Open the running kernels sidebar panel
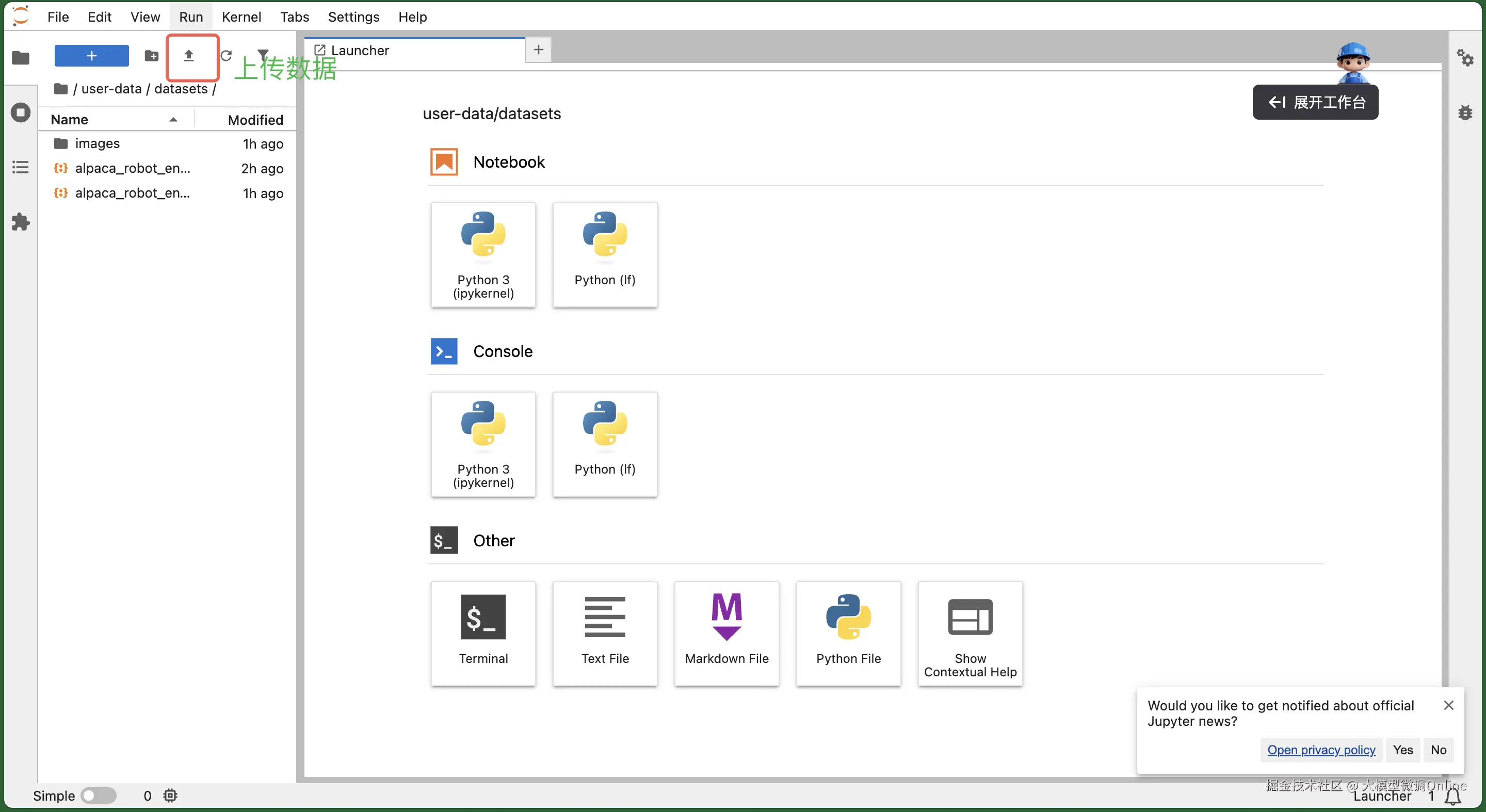The height and width of the screenshot is (812, 1486). click(21, 112)
